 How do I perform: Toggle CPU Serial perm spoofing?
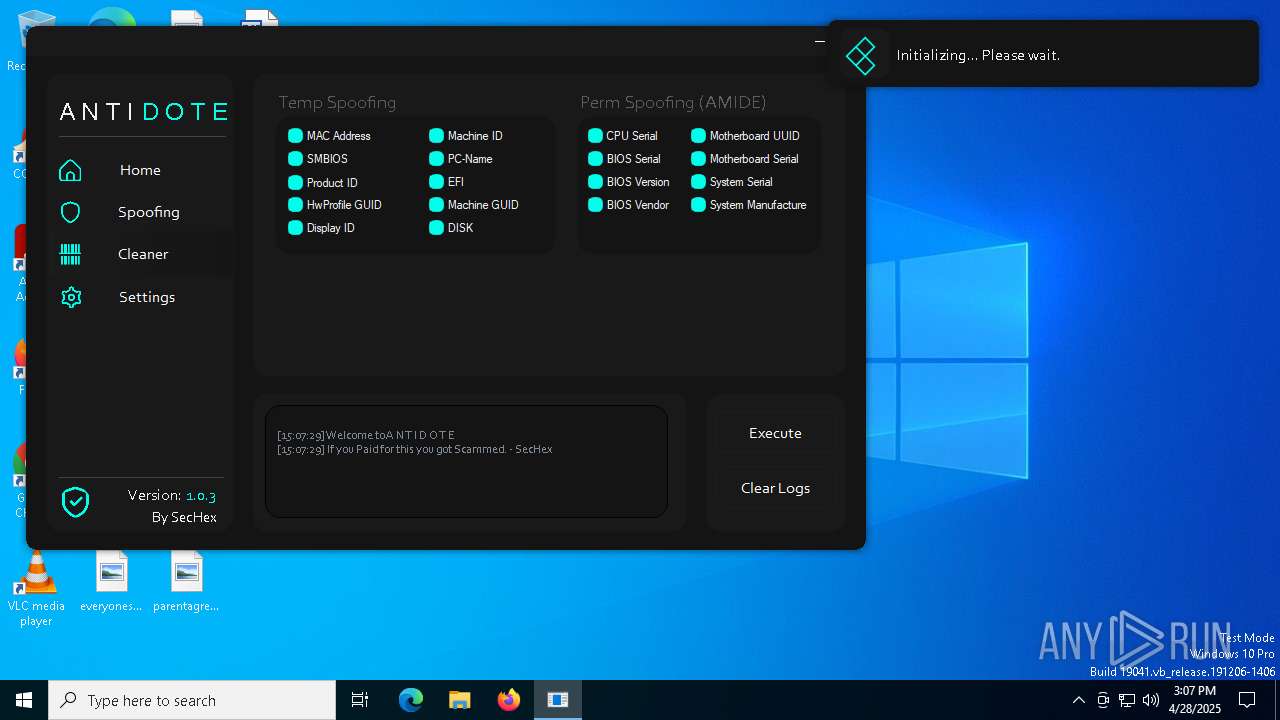[595, 135]
